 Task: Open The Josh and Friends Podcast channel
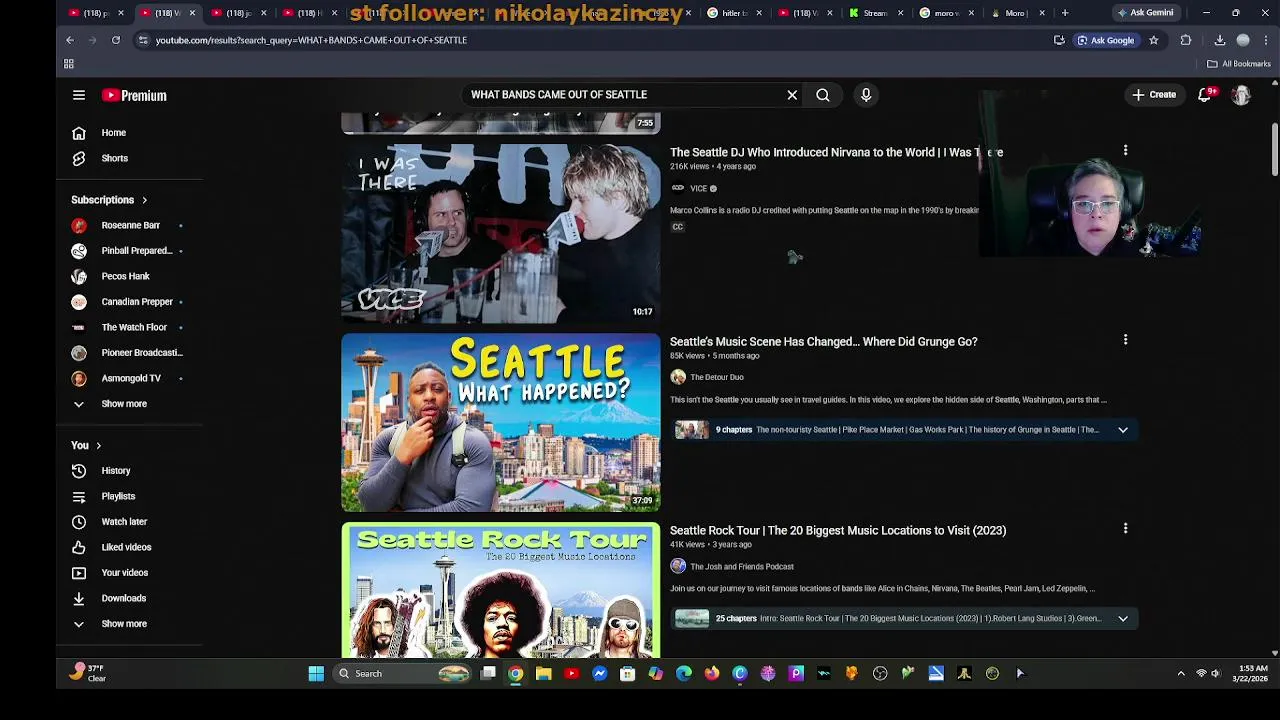[x=742, y=566]
